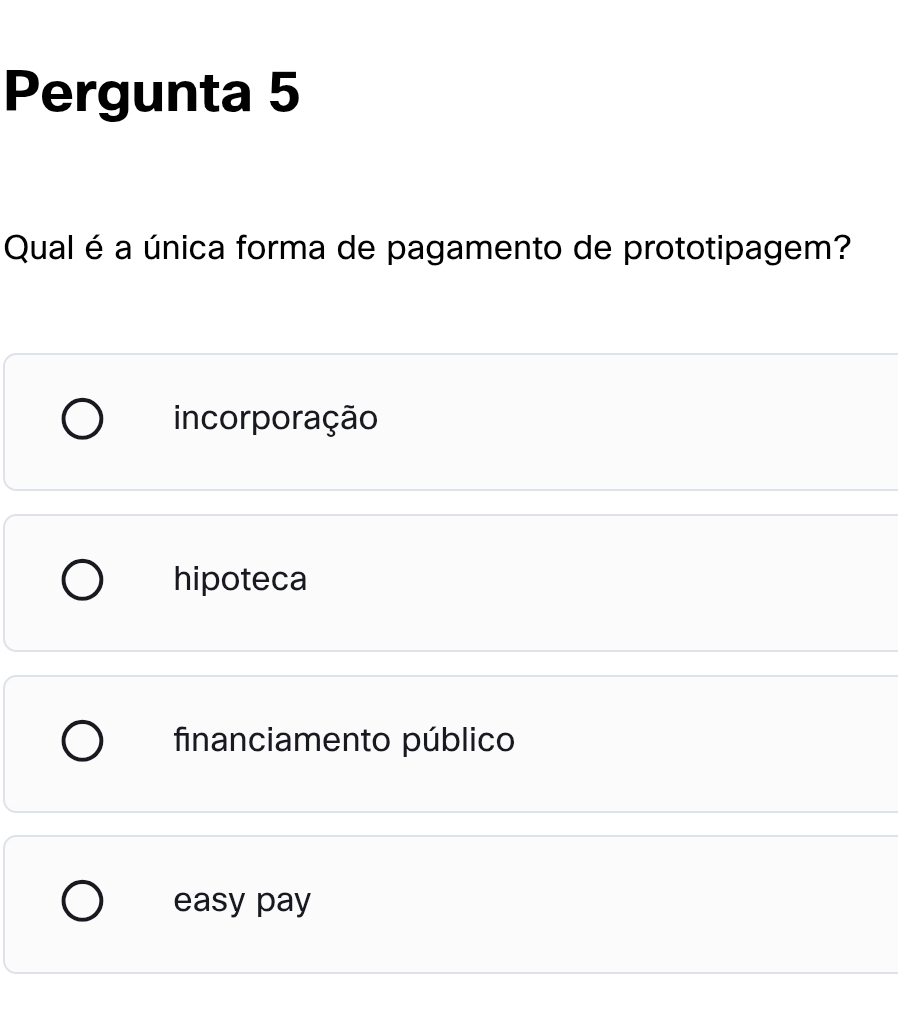The width and height of the screenshot is (898, 1010).
Task: Click the word "pay" in last option
Action: [284, 903]
